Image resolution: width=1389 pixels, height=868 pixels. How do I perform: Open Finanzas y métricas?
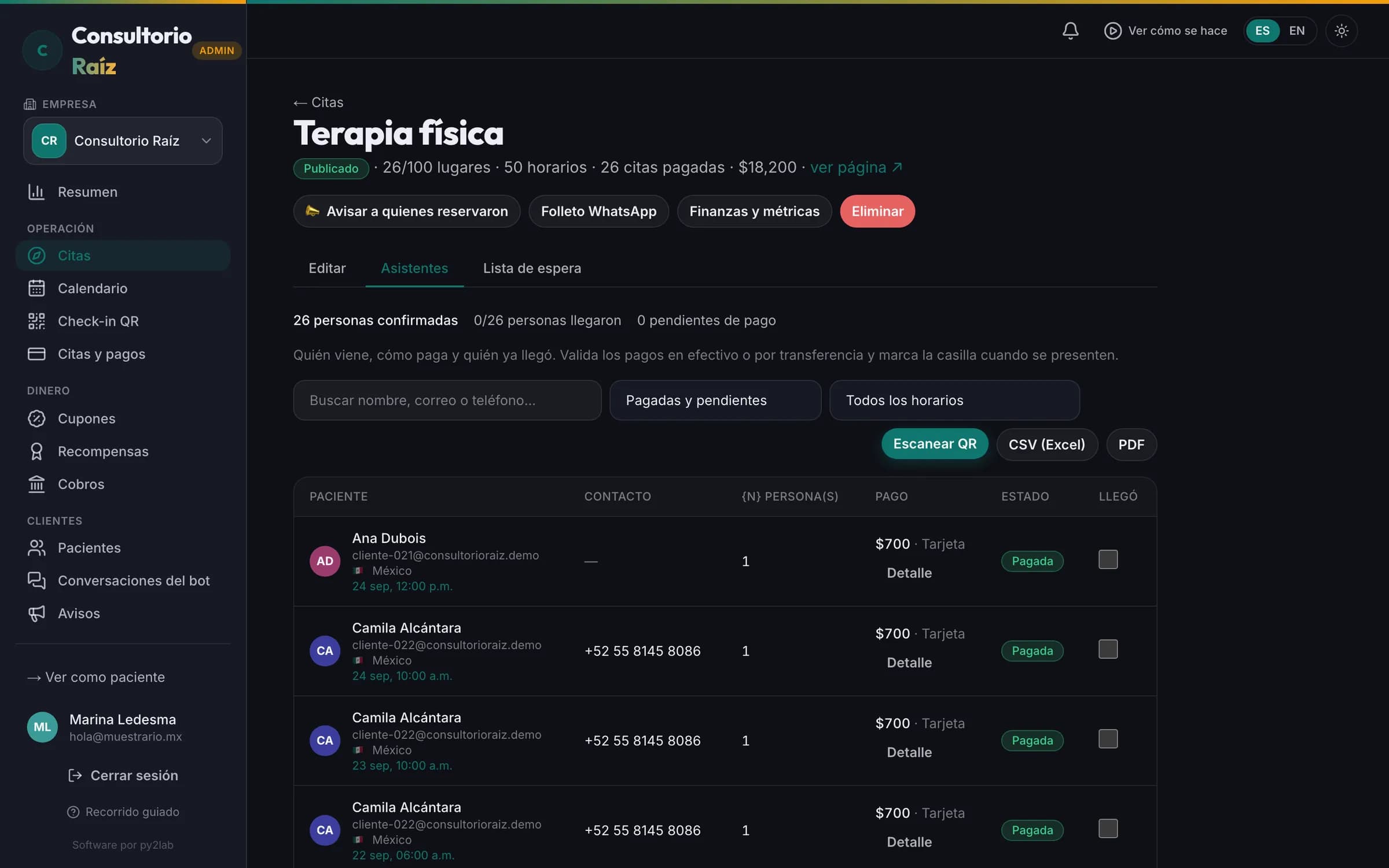[x=754, y=211]
